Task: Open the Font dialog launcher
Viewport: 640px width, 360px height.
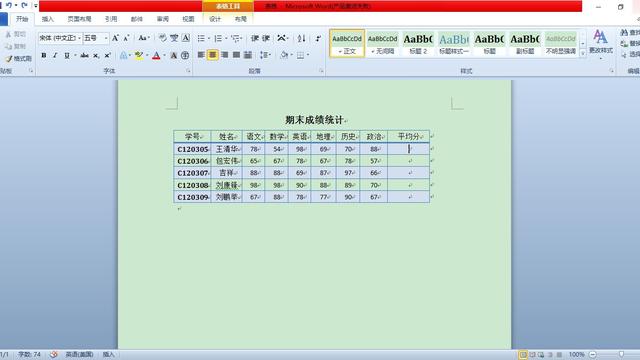Action: click(x=188, y=71)
